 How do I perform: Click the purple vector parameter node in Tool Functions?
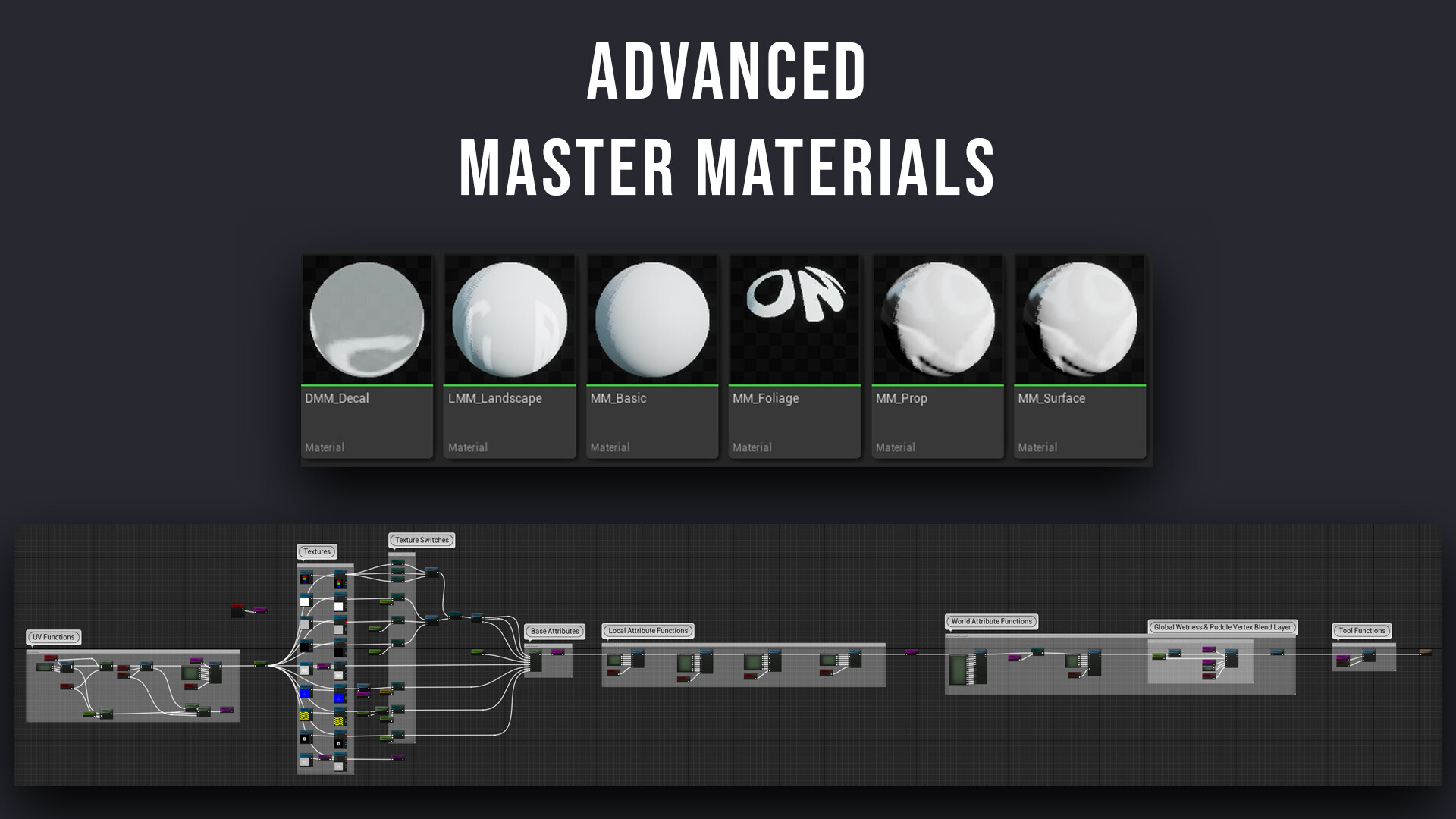click(x=1342, y=657)
